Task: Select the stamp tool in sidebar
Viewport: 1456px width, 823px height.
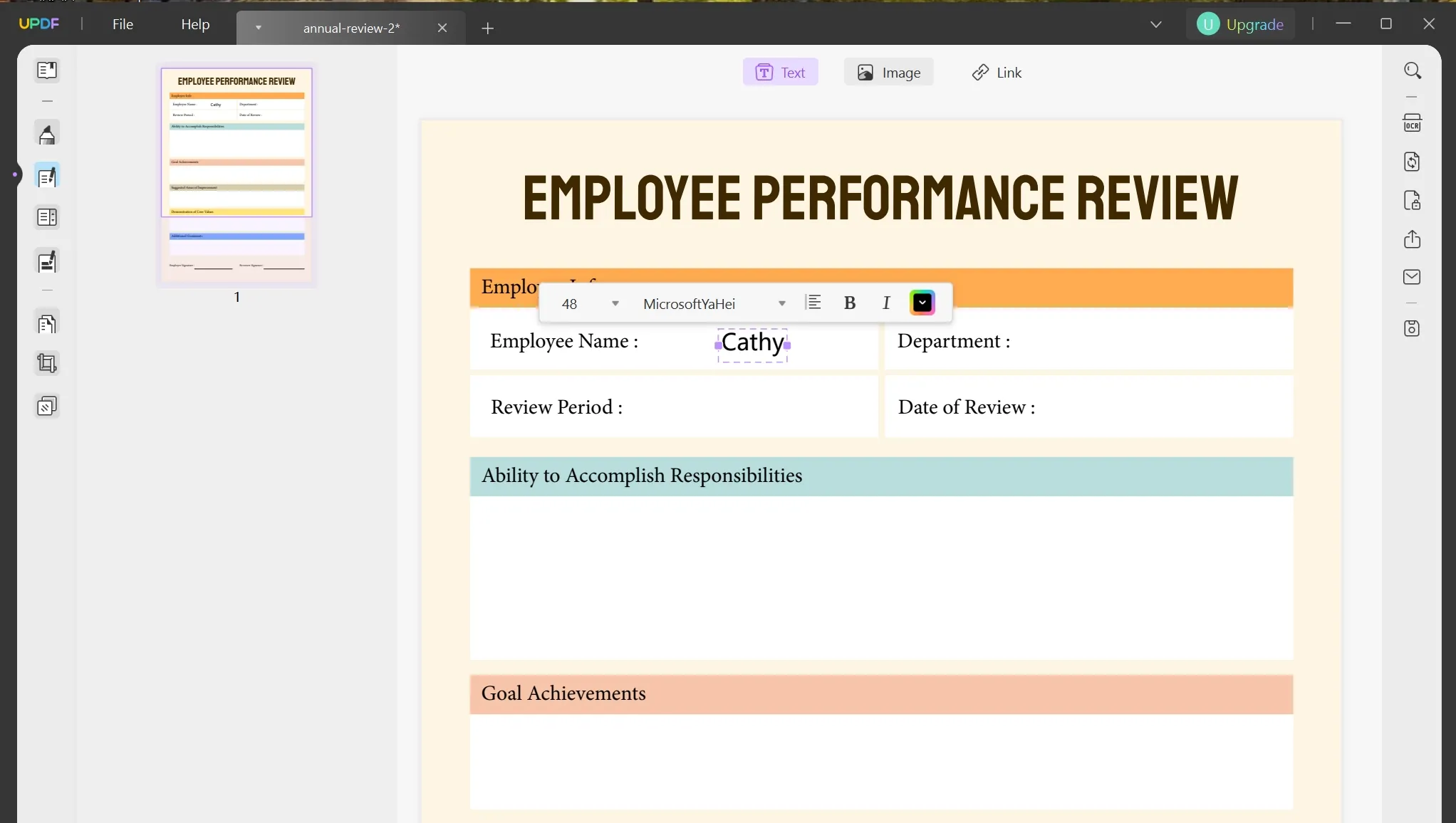Action: pyautogui.click(x=47, y=407)
